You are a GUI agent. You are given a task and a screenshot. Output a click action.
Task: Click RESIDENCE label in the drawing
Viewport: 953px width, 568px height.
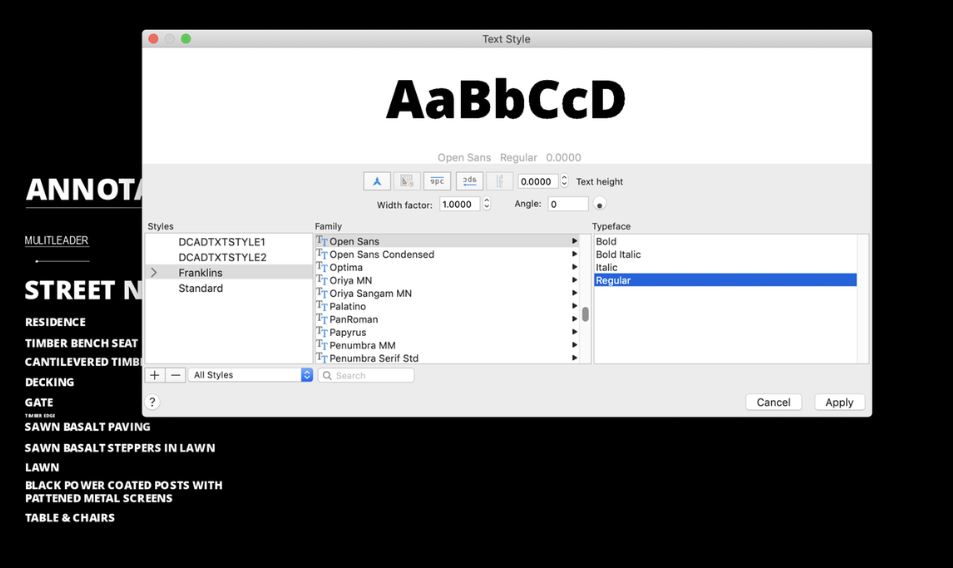tap(55, 322)
